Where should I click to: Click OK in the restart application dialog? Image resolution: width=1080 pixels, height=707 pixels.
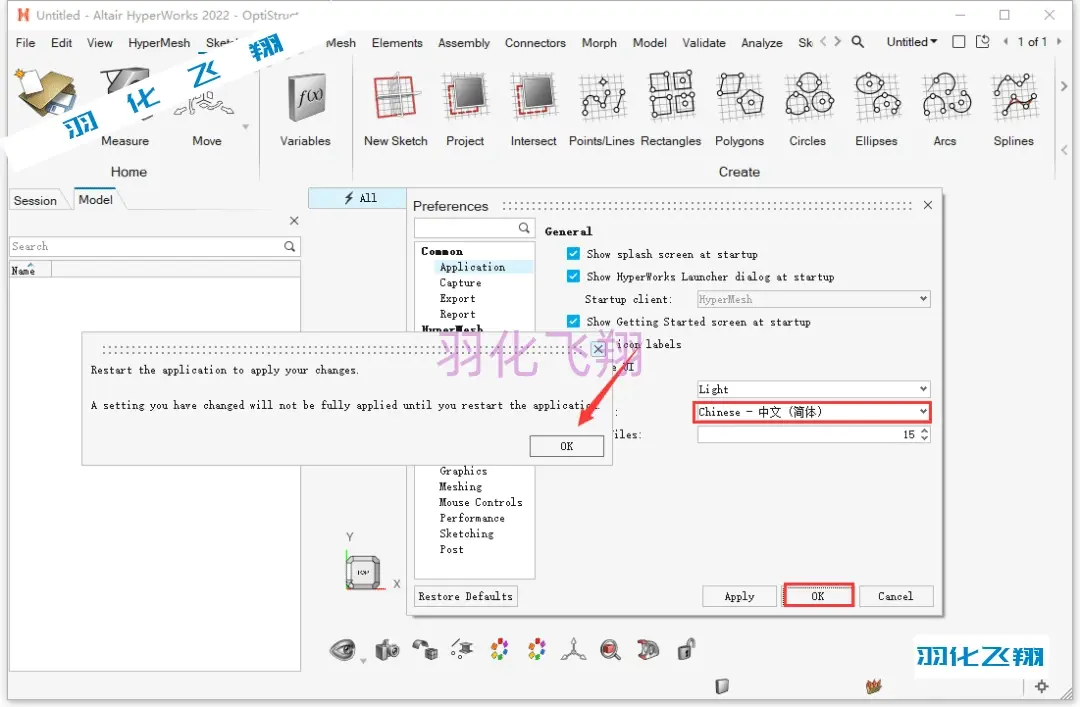coord(567,447)
